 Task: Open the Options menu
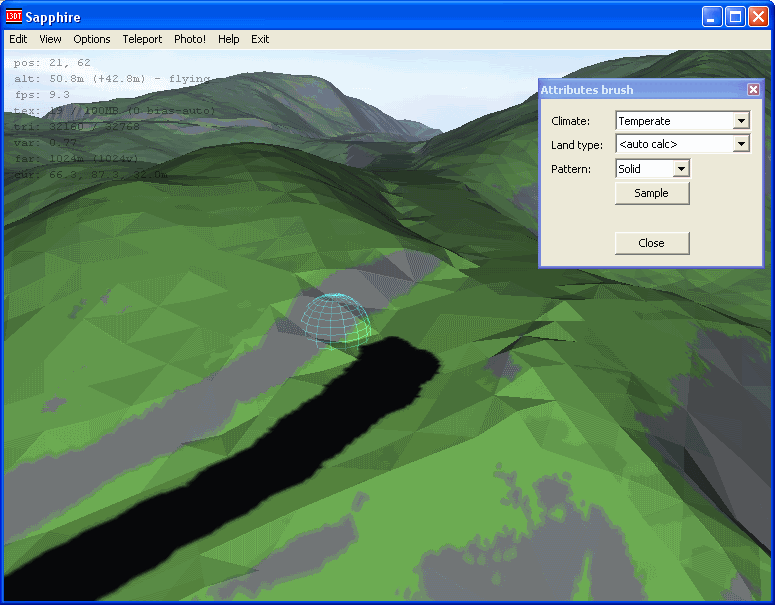[x=92, y=39]
